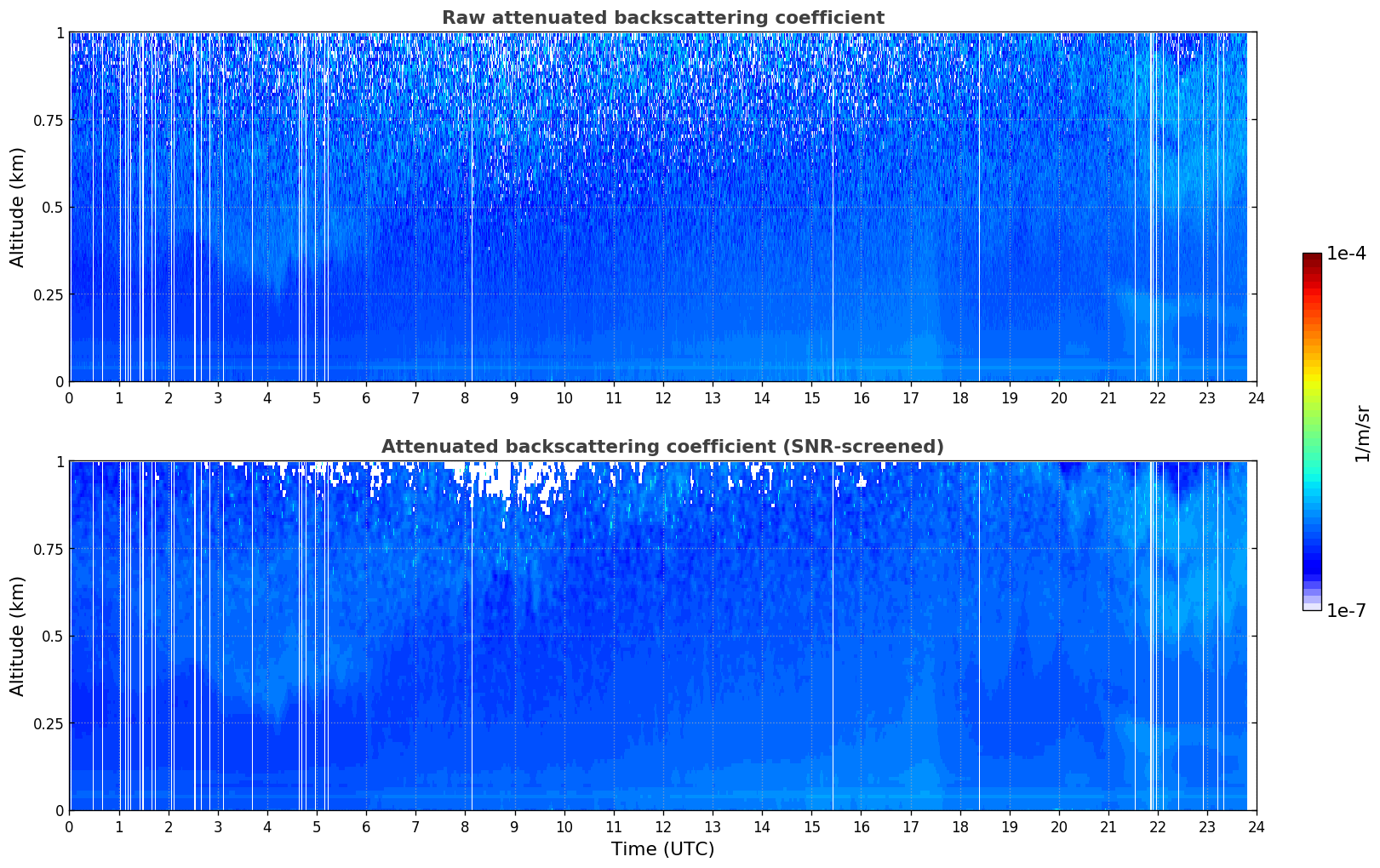This screenshot has width=1380, height=868.
Task: Click hour '6' tick under the top plot
Action: click(x=366, y=398)
